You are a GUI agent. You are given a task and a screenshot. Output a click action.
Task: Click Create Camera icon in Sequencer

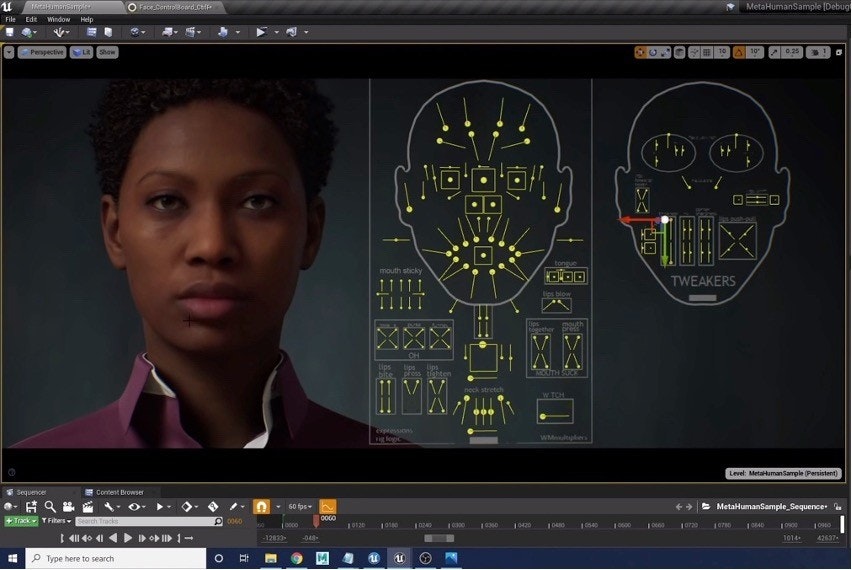click(68, 507)
